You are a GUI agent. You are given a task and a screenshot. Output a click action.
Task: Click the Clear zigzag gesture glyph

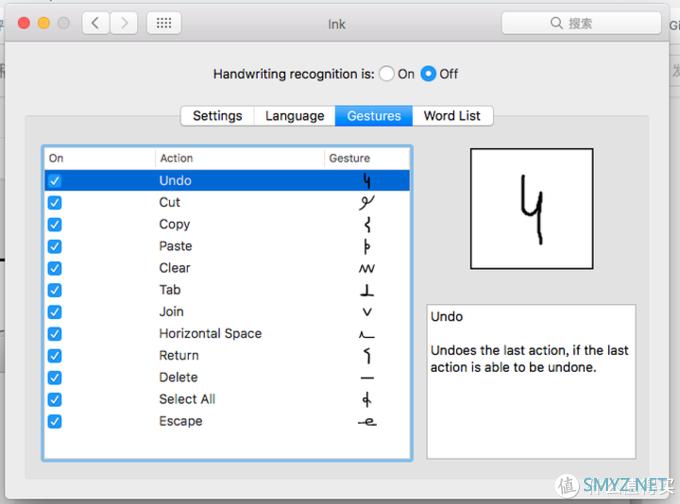366,268
